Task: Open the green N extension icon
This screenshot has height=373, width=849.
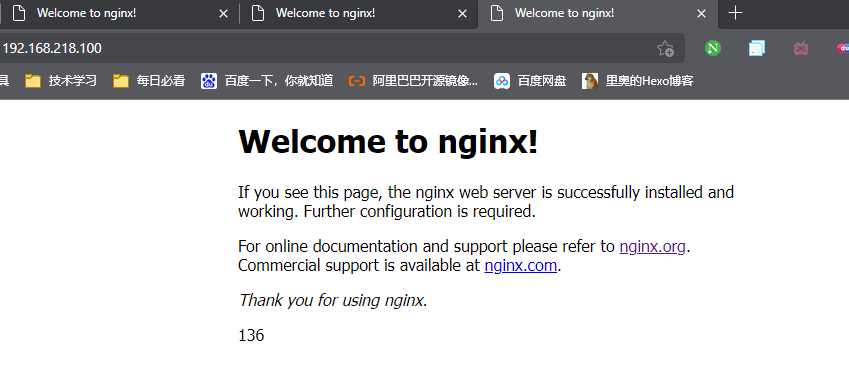Action: pos(713,48)
